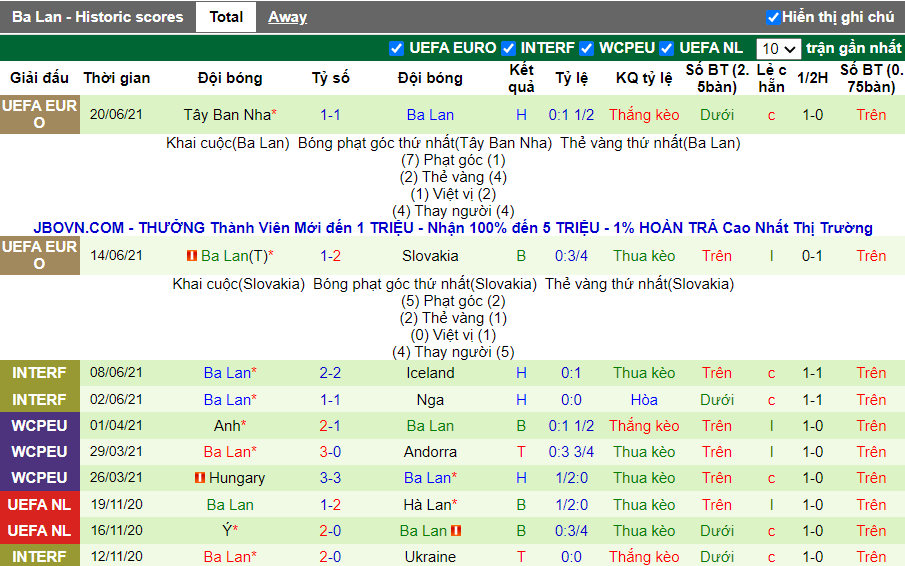Screen dimensions: 905x566
Task: Click the Kết quả column header
Action: click(521, 78)
